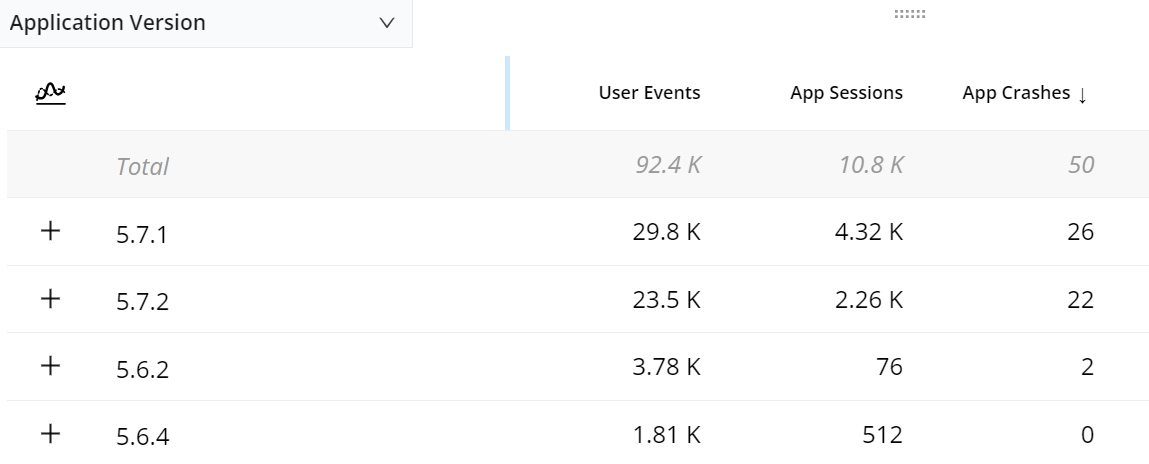Image resolution: width=1149 pixels, height=464 pixels.
Task: Select version 5.6.2 row label
Action: tap(142, 369)
